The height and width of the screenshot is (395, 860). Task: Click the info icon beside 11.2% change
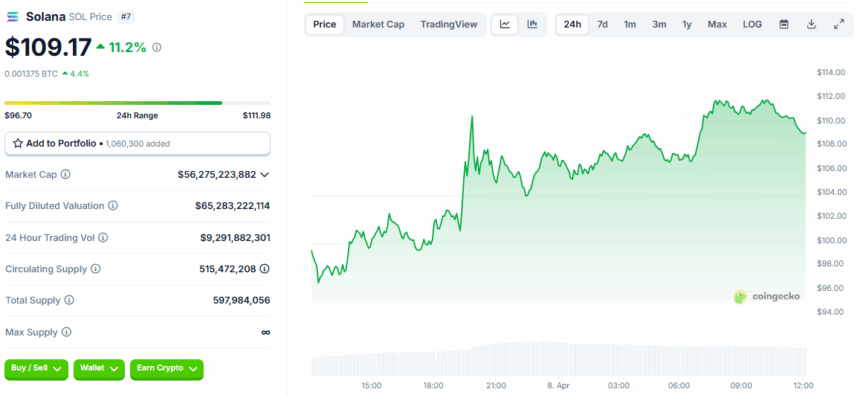click(x=157, y=48)
